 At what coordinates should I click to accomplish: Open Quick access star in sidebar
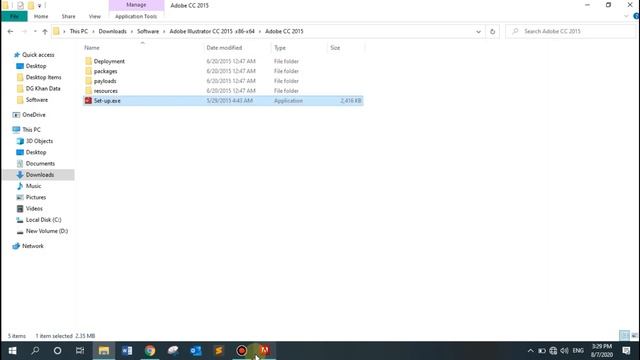click(17, 55)
